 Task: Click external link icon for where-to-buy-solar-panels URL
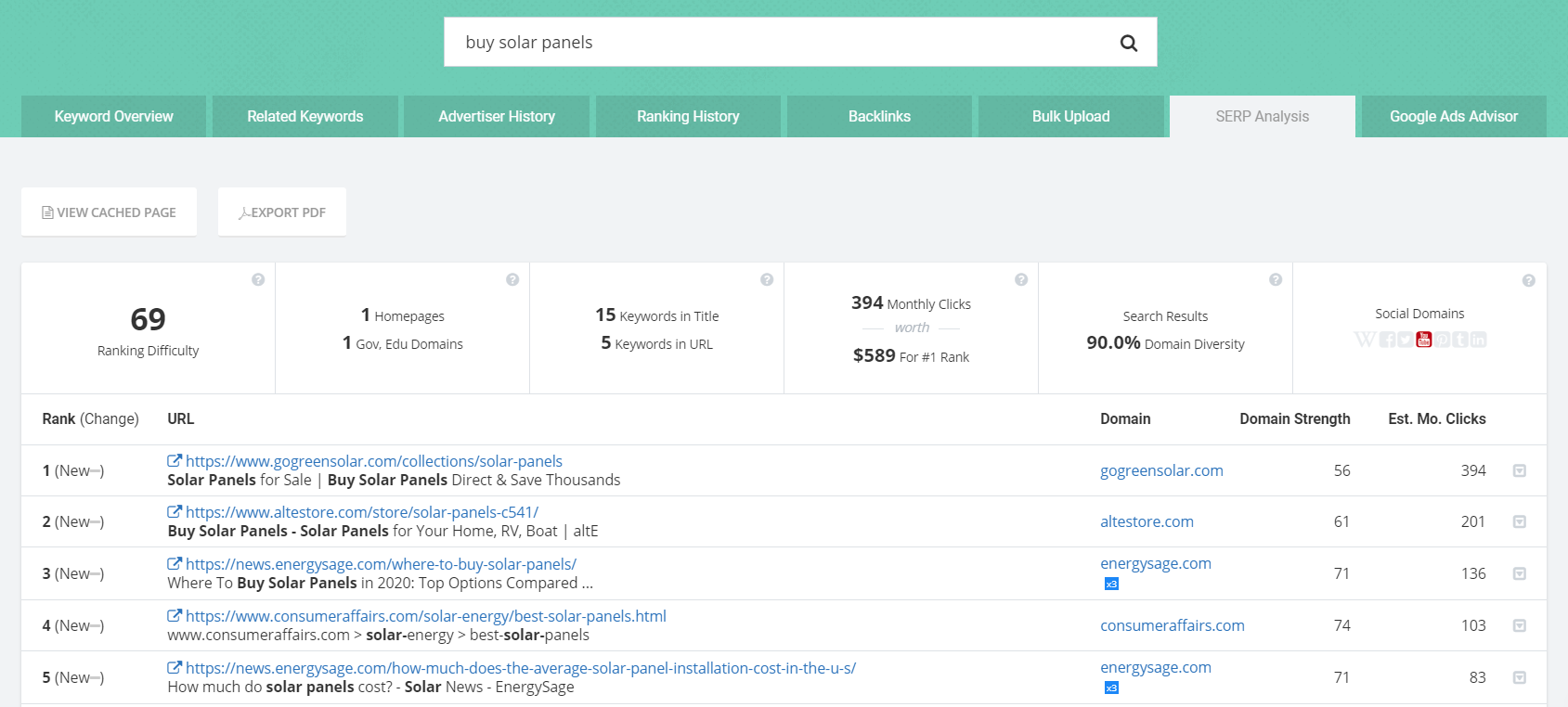pos(175,564)
